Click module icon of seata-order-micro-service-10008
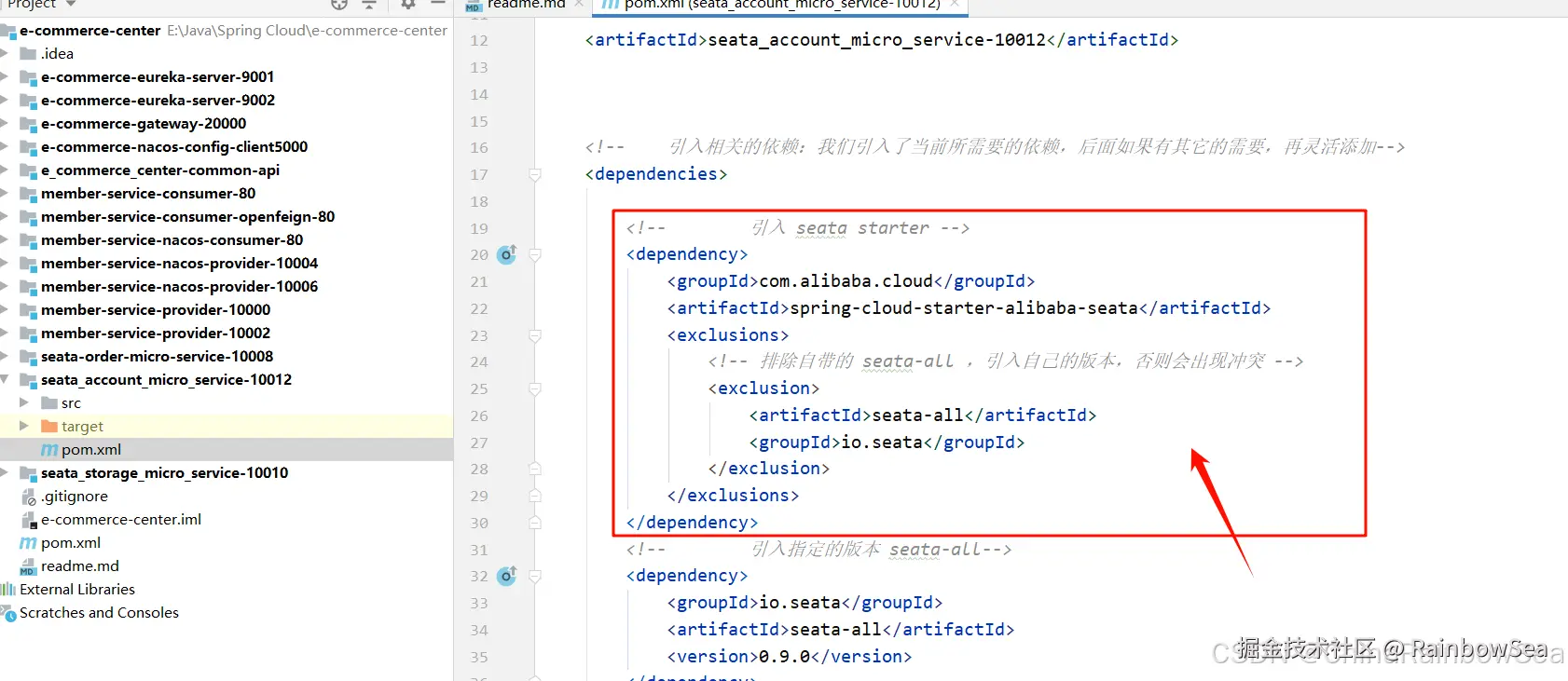The image size is (1568, 681). click(29, 357)
